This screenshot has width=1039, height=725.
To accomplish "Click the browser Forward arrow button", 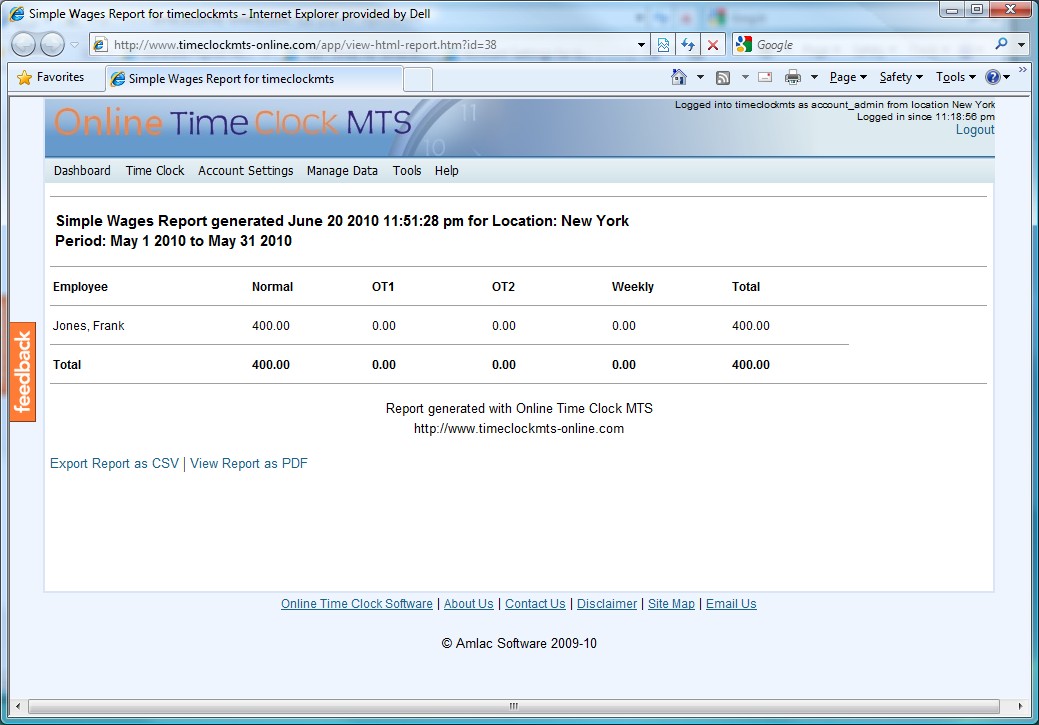I will point(52,45).
